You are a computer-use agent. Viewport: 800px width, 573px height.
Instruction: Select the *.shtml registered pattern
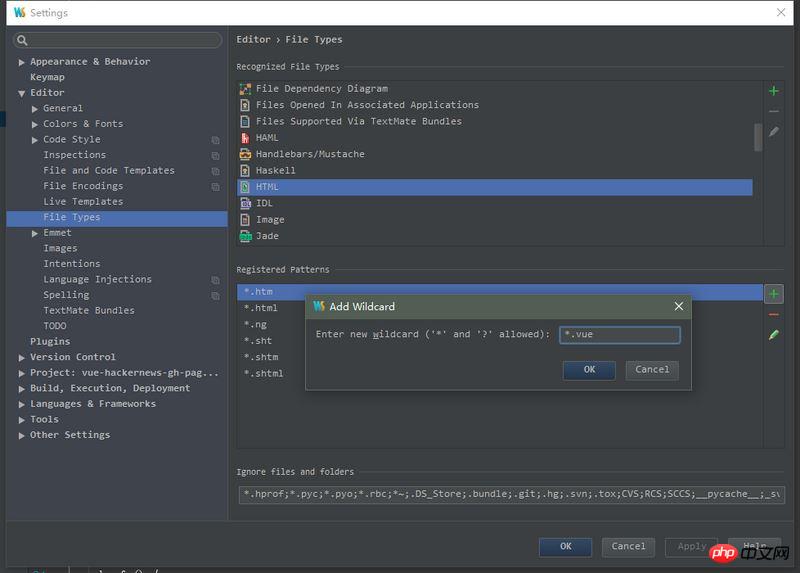[x=263, y=373]
